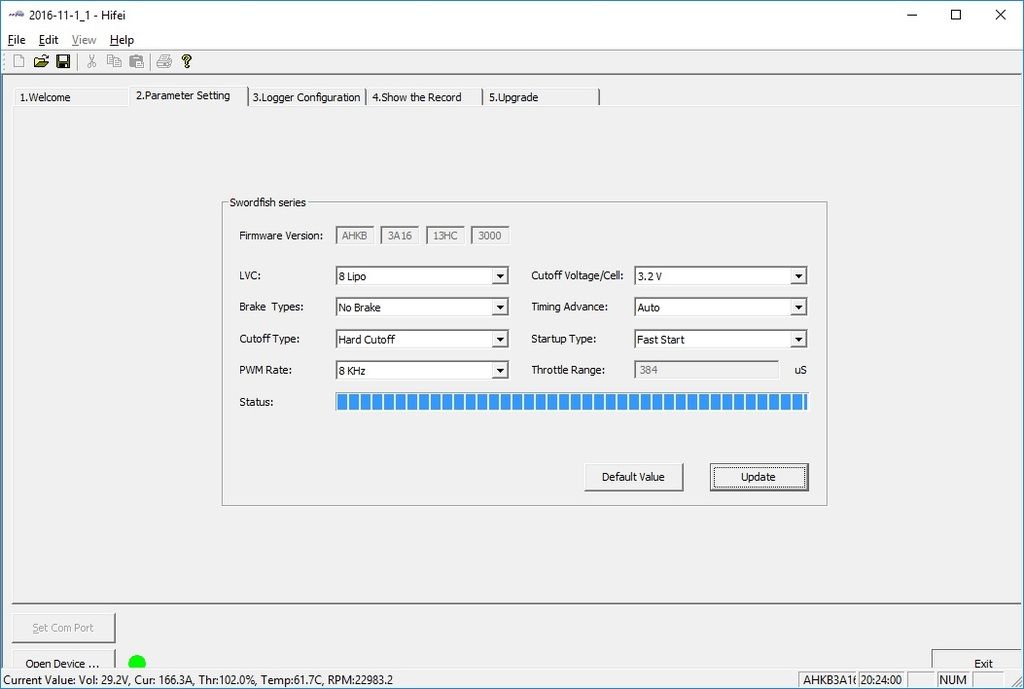Click the 20:24:00 status bar time
This screenshot has height=689, width=1024.
pyautogui.click(x=882, y=680)
